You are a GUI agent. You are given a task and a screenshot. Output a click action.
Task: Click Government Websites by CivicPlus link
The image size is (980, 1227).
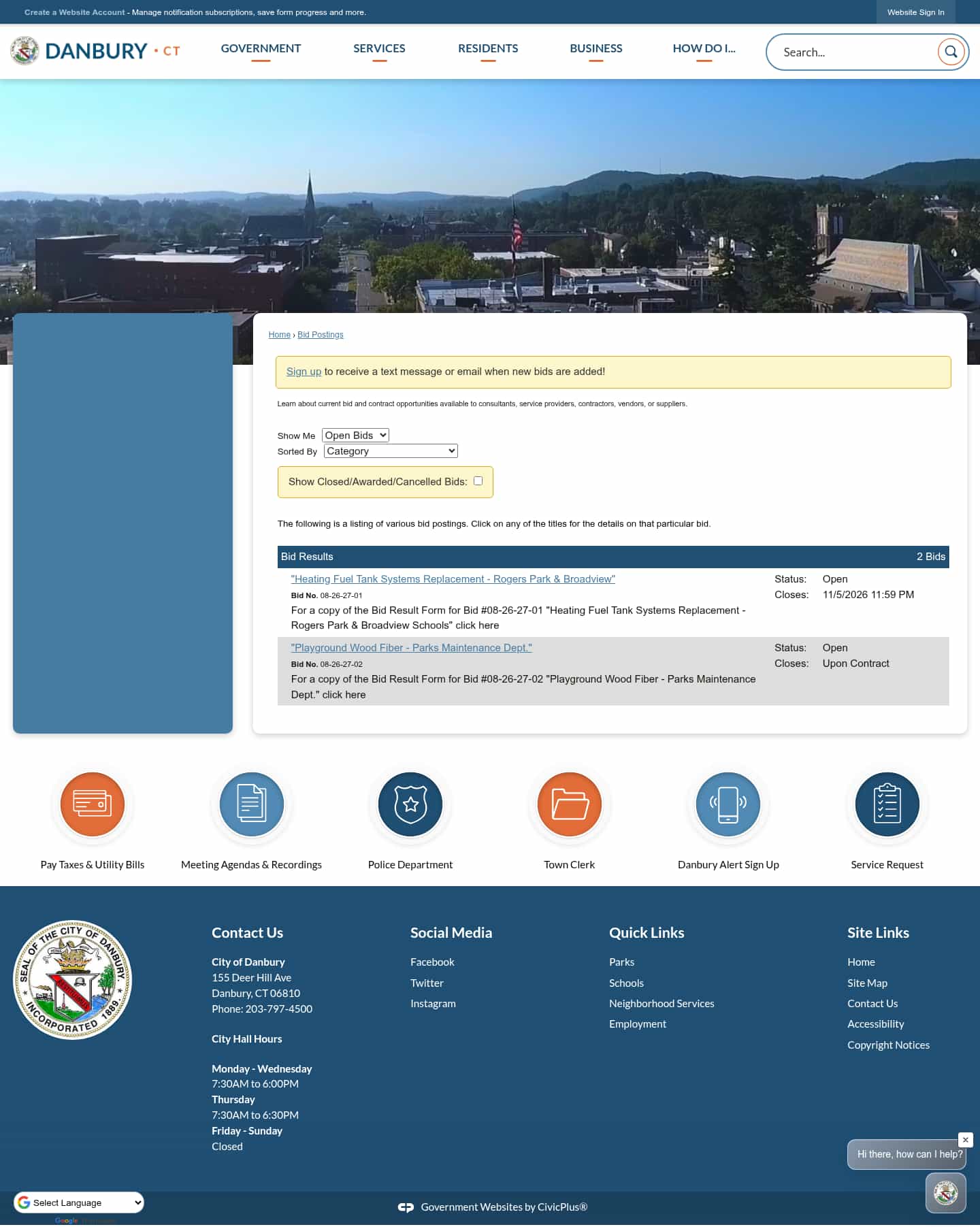coord(504,1207)
